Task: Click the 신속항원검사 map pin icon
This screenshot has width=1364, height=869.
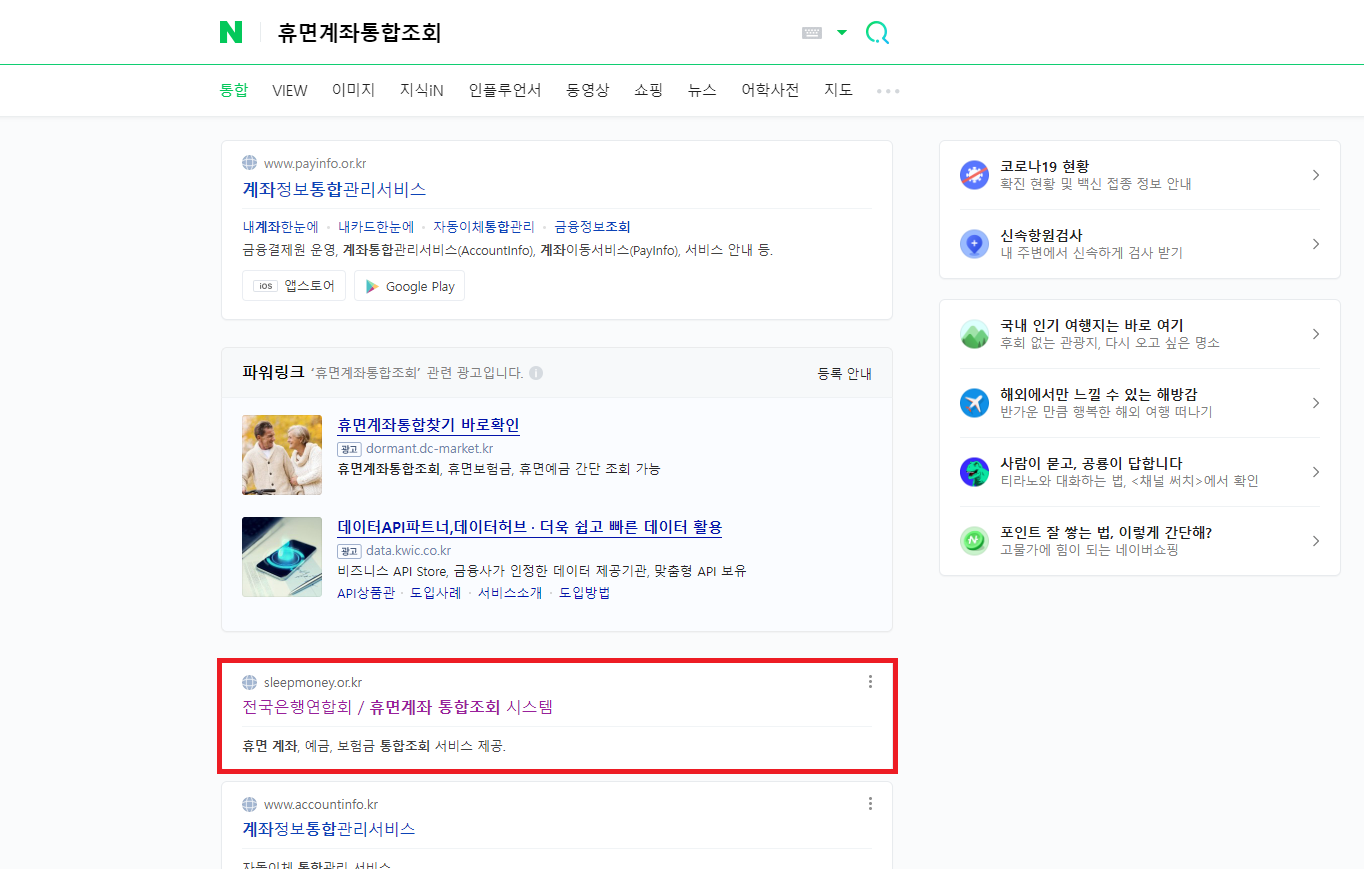Action: (974, 244)
